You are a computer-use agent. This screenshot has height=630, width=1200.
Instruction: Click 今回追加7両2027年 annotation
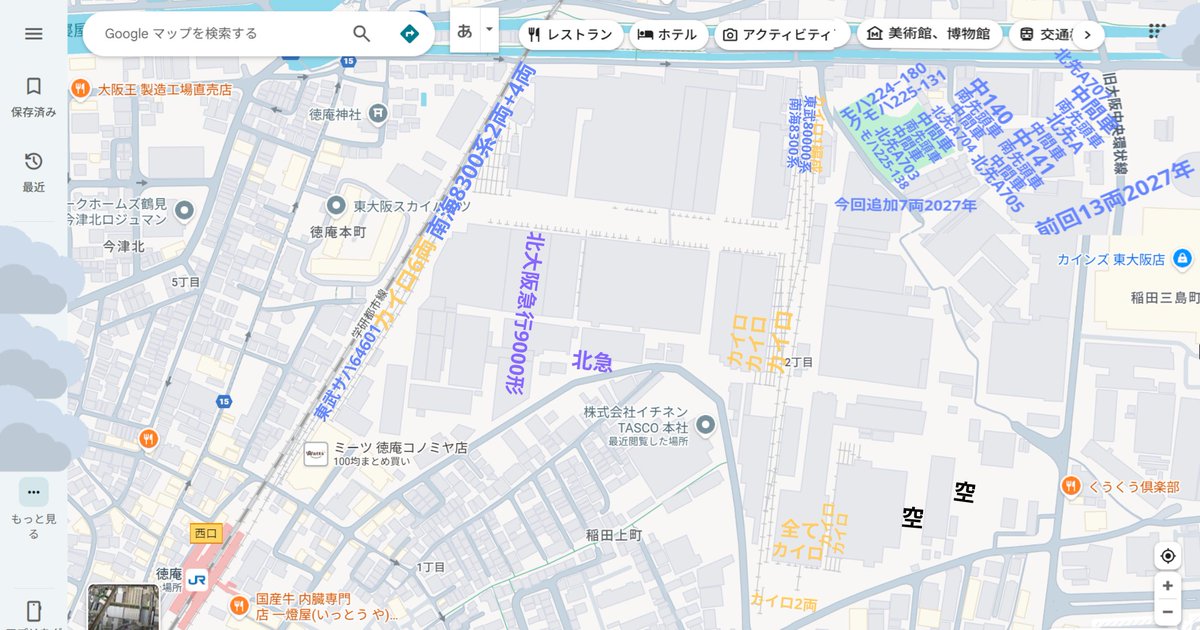coord(906,205)
